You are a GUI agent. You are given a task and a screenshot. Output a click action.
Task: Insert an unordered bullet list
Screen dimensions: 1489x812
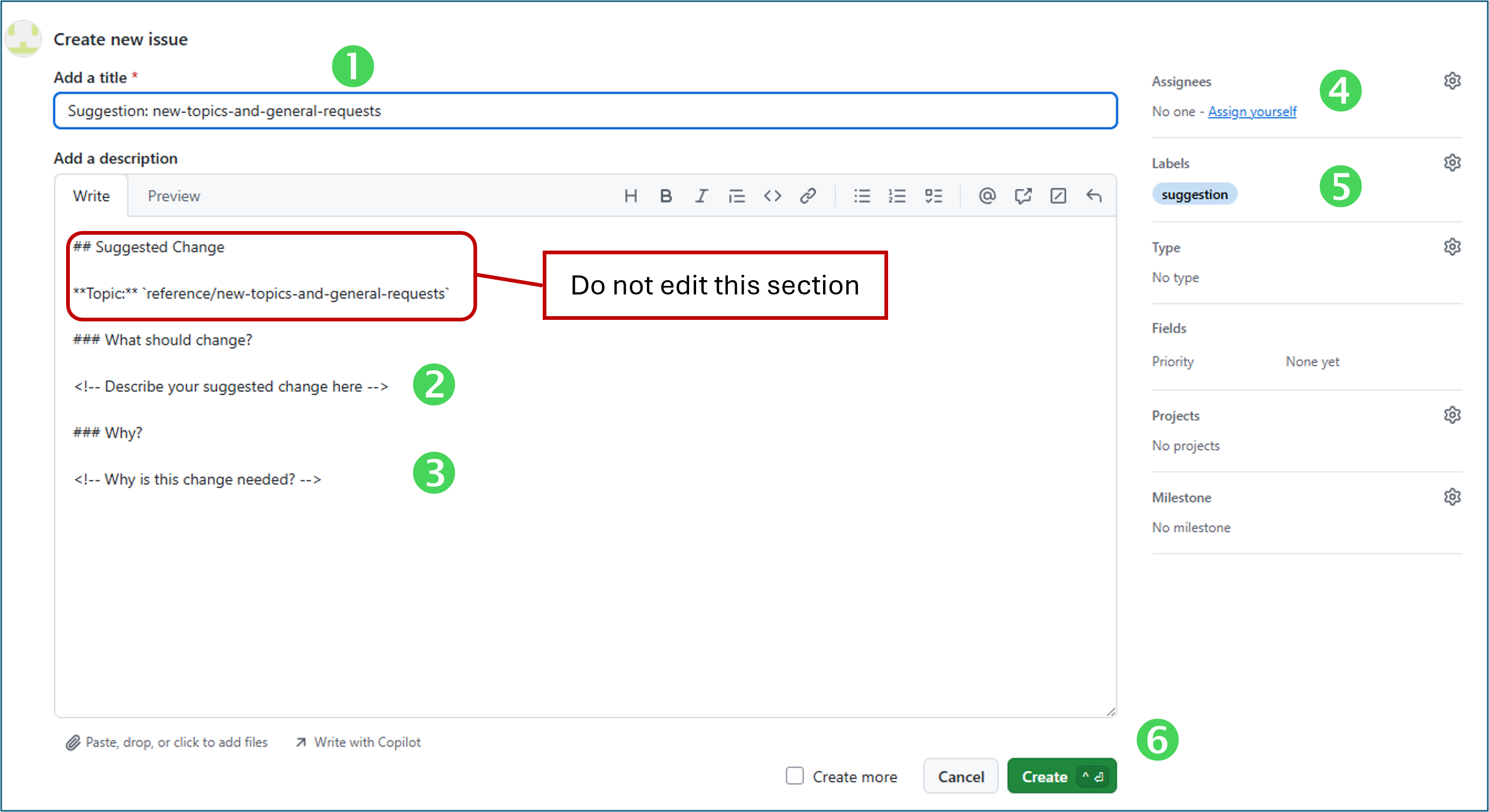coord(862,196)
